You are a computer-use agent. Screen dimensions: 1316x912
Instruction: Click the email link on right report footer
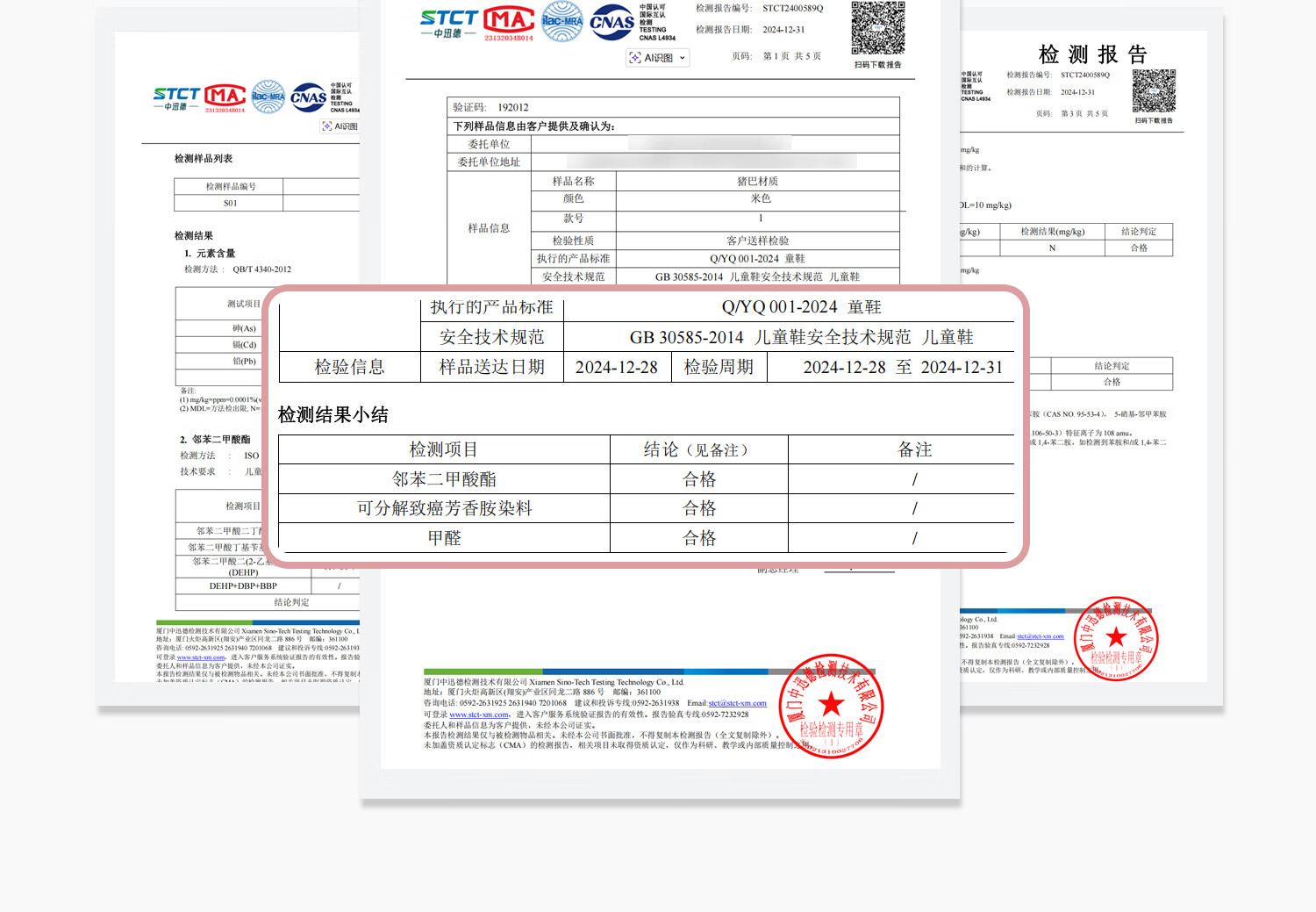(x=1040, y=636)
